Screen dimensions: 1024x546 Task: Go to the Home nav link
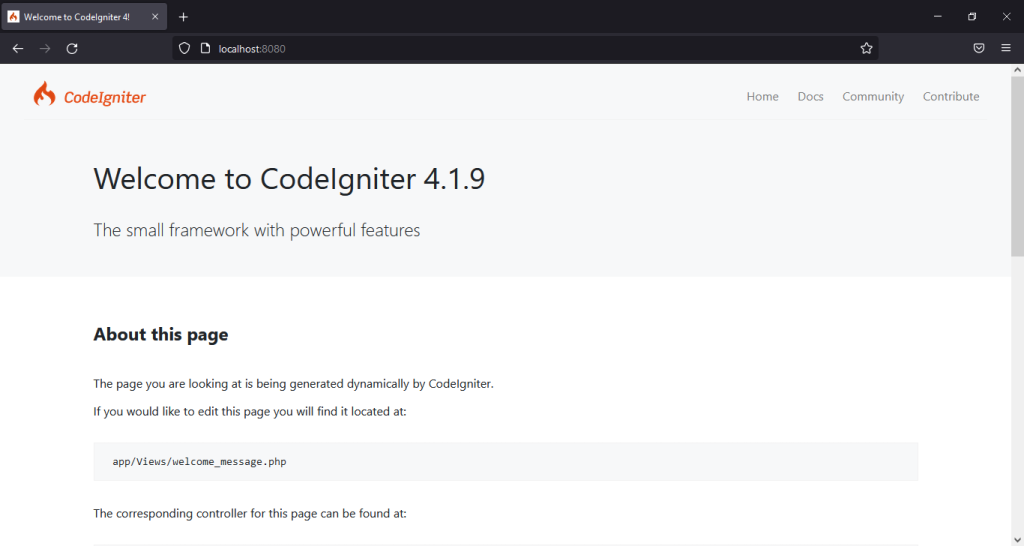pos(762,97)
